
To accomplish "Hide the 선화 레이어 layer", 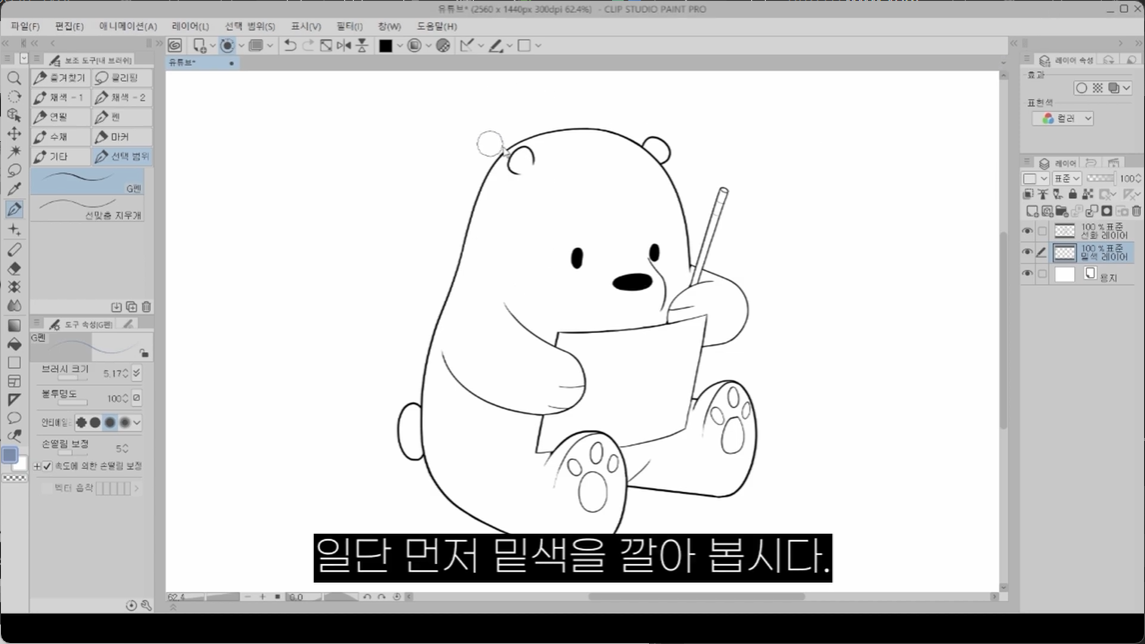I will (x=1027, y=231).
